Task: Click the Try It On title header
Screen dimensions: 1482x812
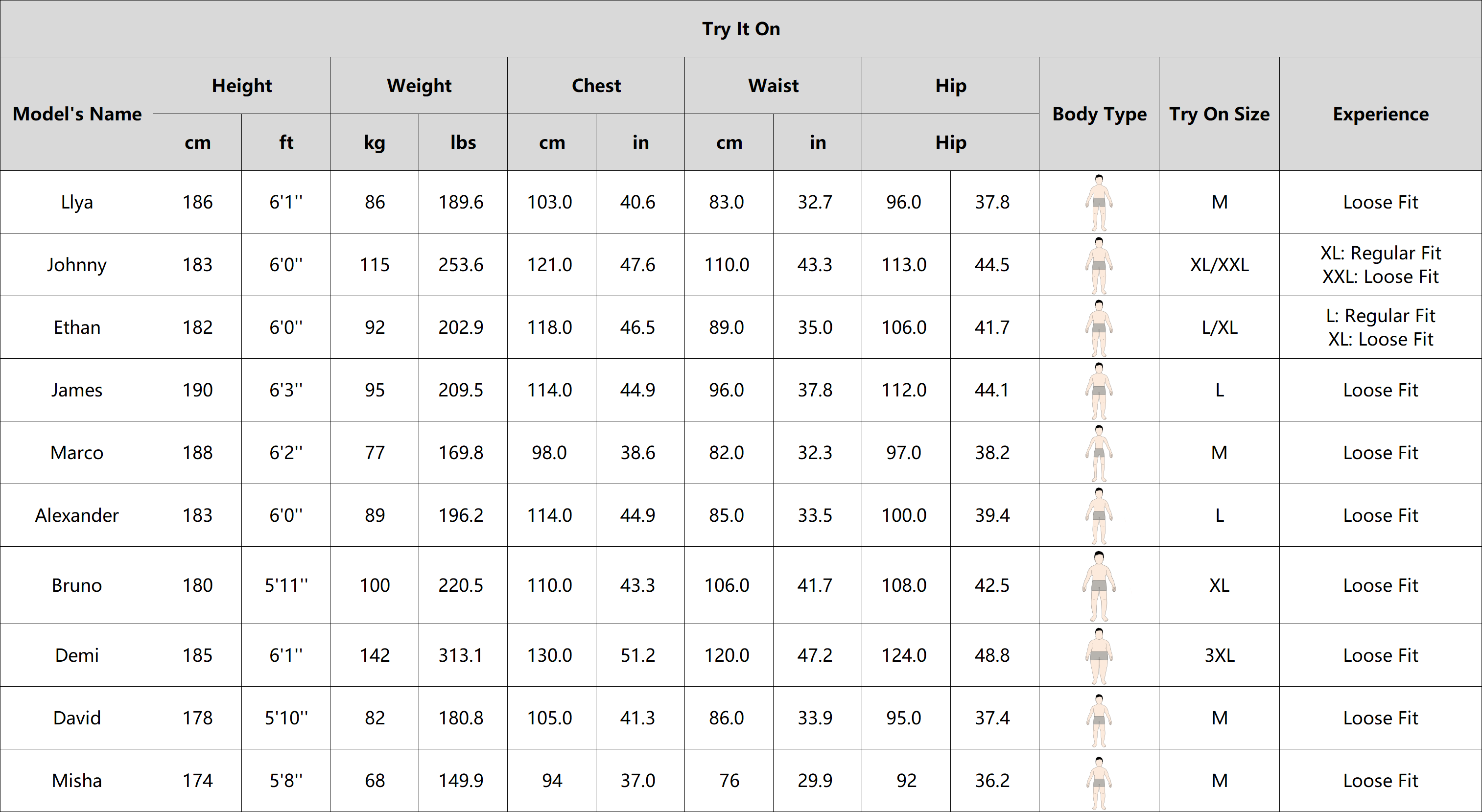Action: pyautogui.click(x=741, y=29)
